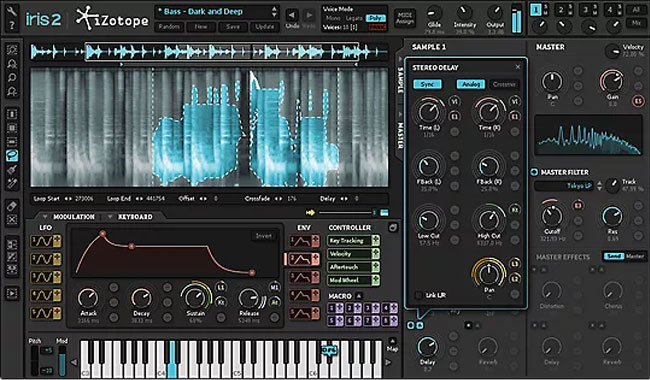The height and width of the screenshot is (380, 650).
Task: Click the MIDI Assign button
Action: pyautogui.click(x=405, y=18)
